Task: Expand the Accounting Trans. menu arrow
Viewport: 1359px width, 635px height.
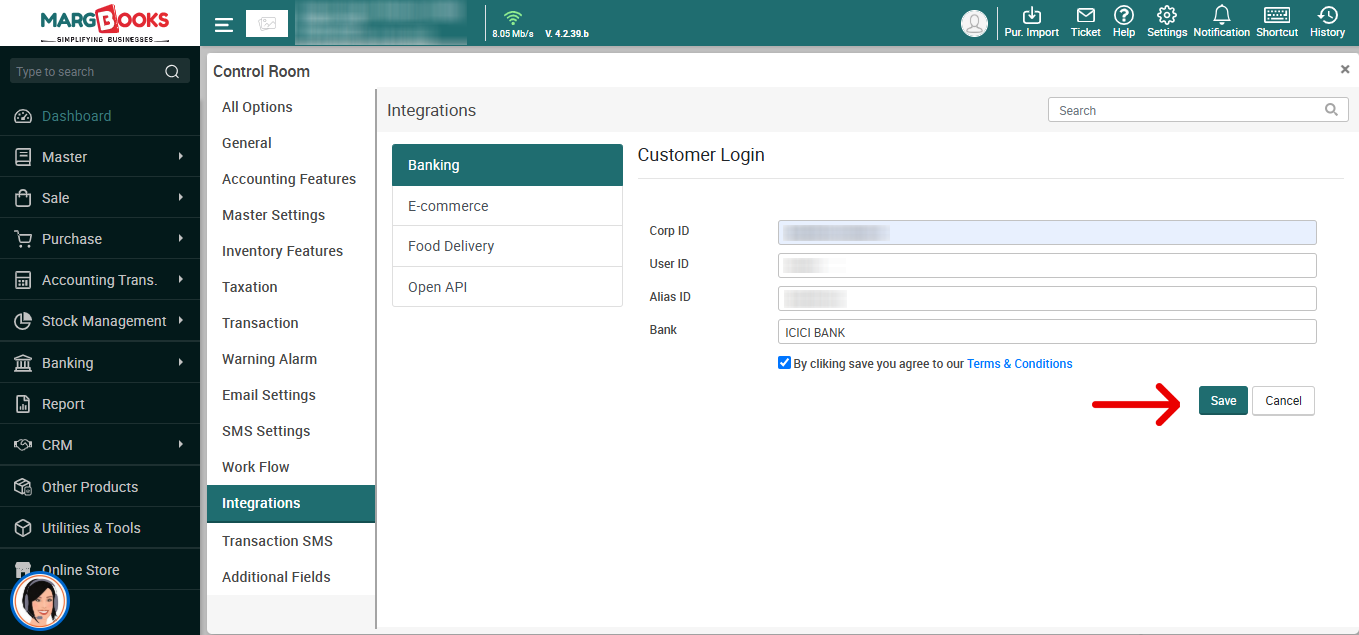Action: click(x=181, y=279)
